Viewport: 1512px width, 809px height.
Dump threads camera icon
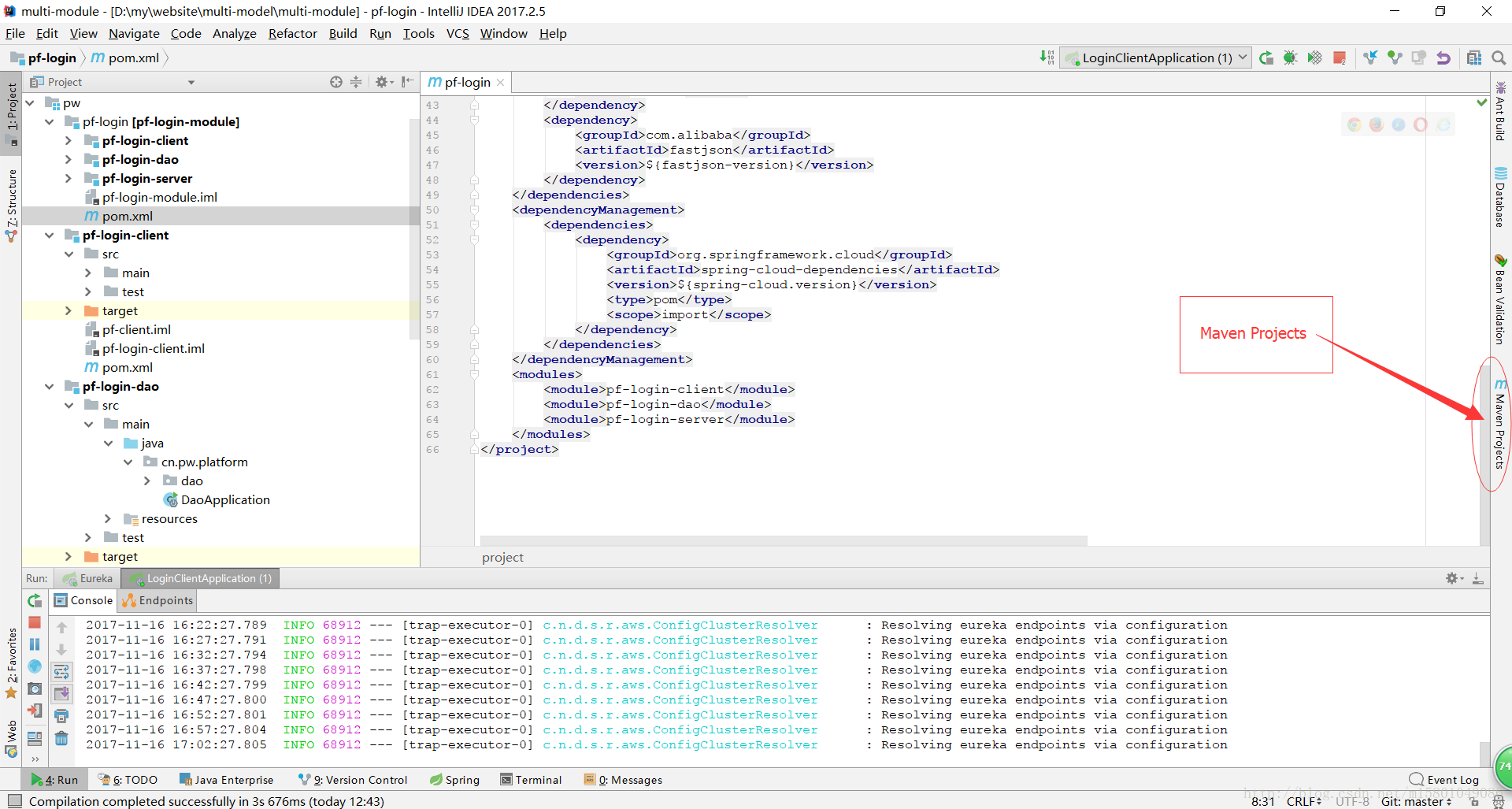(35, 688)
